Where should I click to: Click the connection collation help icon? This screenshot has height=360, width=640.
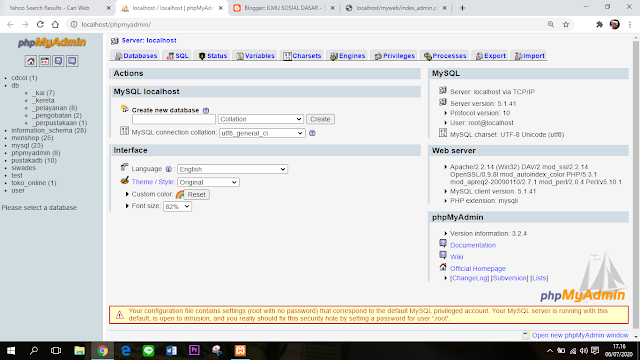click(x=312, y=133)
